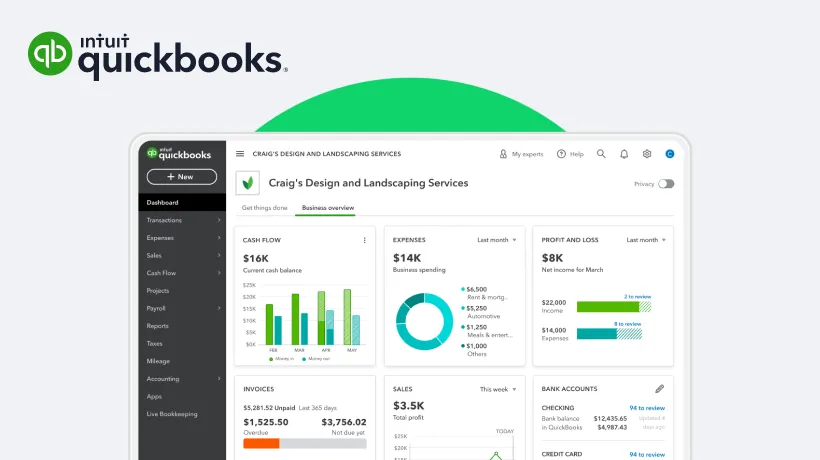Open the Help question mark icon

(561, 154)
